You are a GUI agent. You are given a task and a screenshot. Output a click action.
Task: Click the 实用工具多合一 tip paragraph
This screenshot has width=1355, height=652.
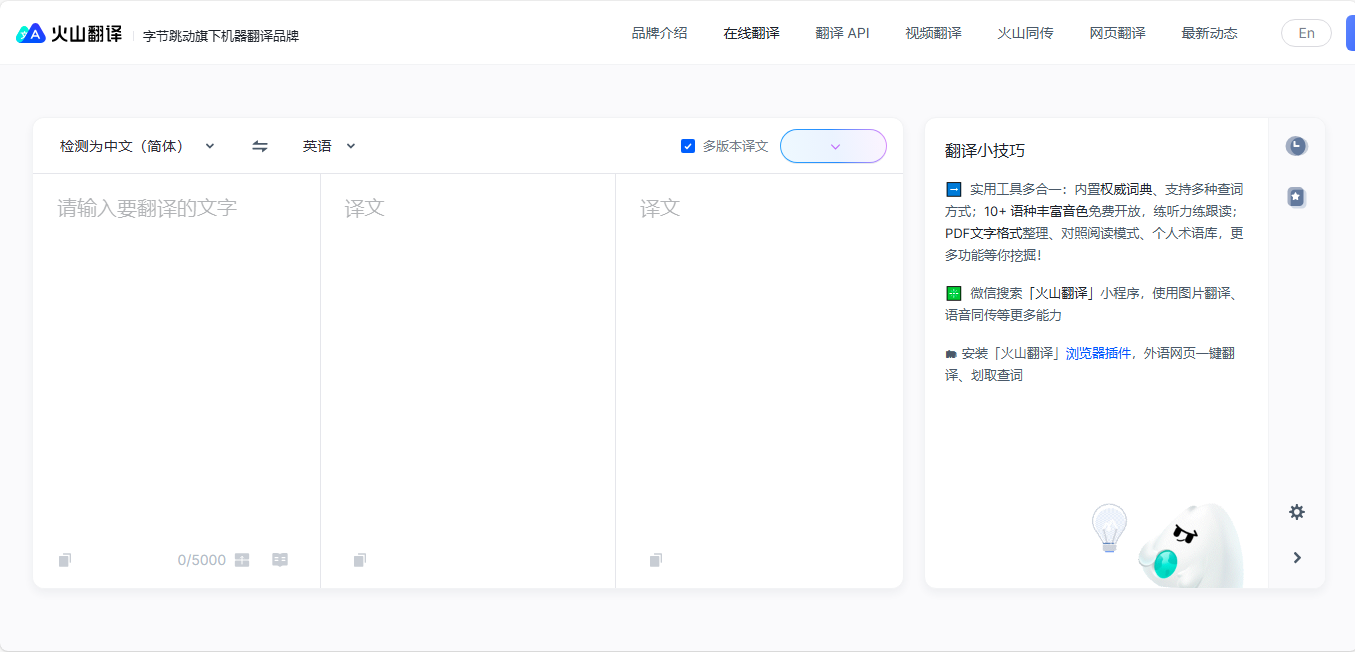point(1095,222)
